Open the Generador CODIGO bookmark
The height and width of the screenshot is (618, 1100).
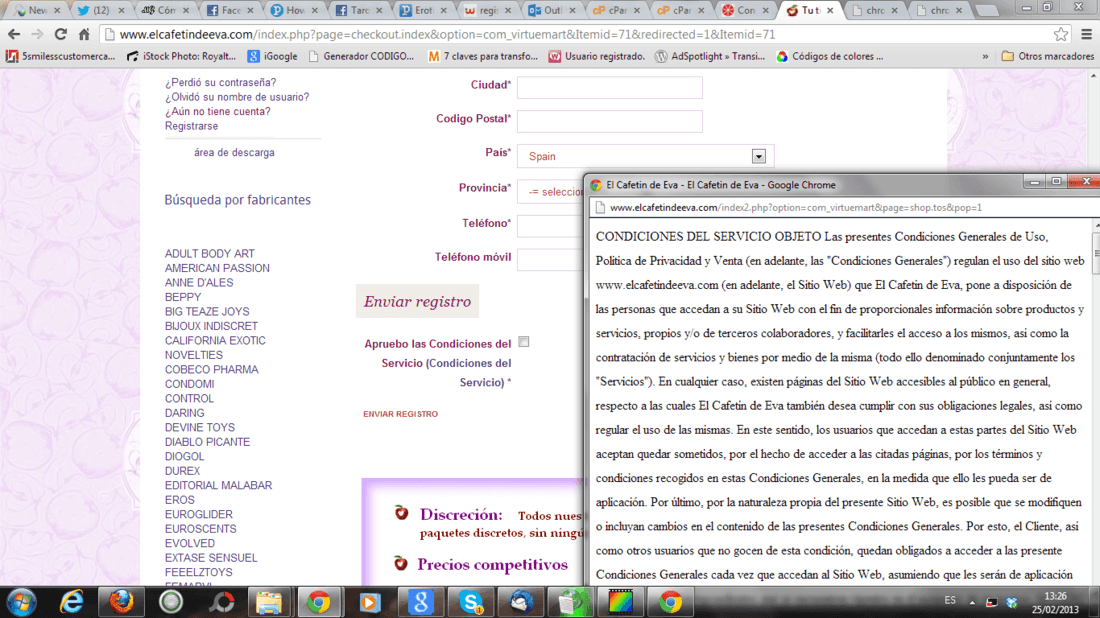pyautogui.click(x=361, y=56)
